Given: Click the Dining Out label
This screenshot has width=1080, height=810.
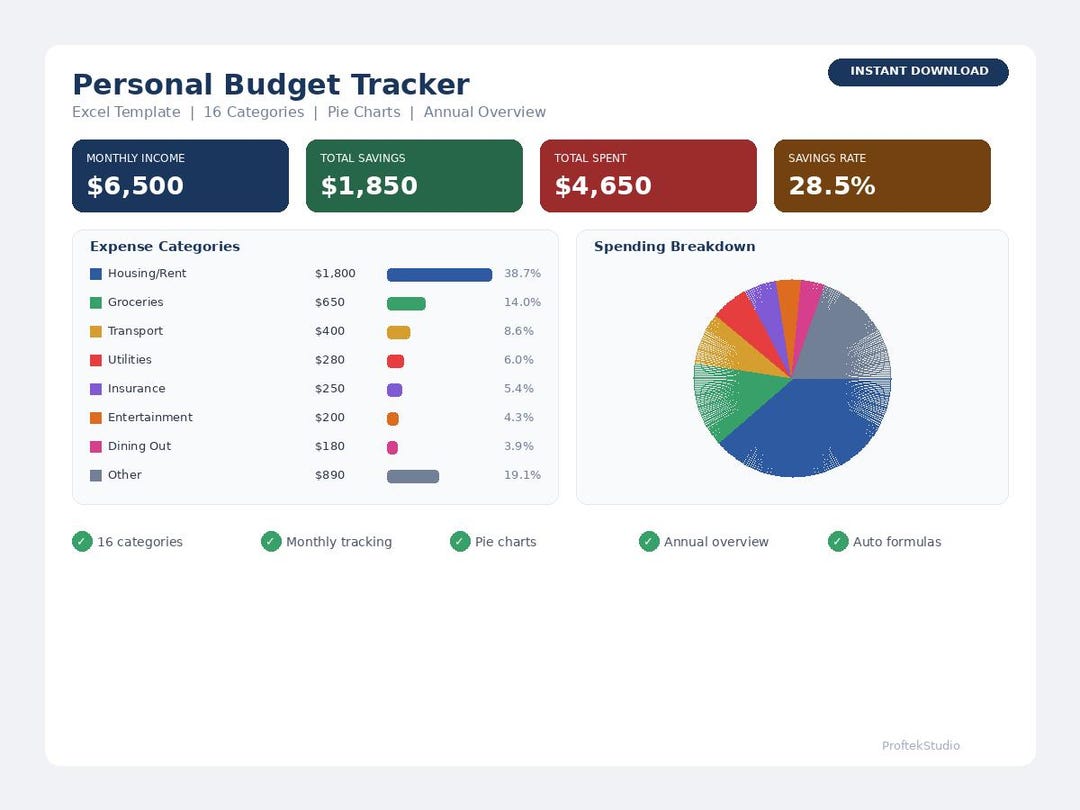Looking at the screenshot, I should 139,446.
